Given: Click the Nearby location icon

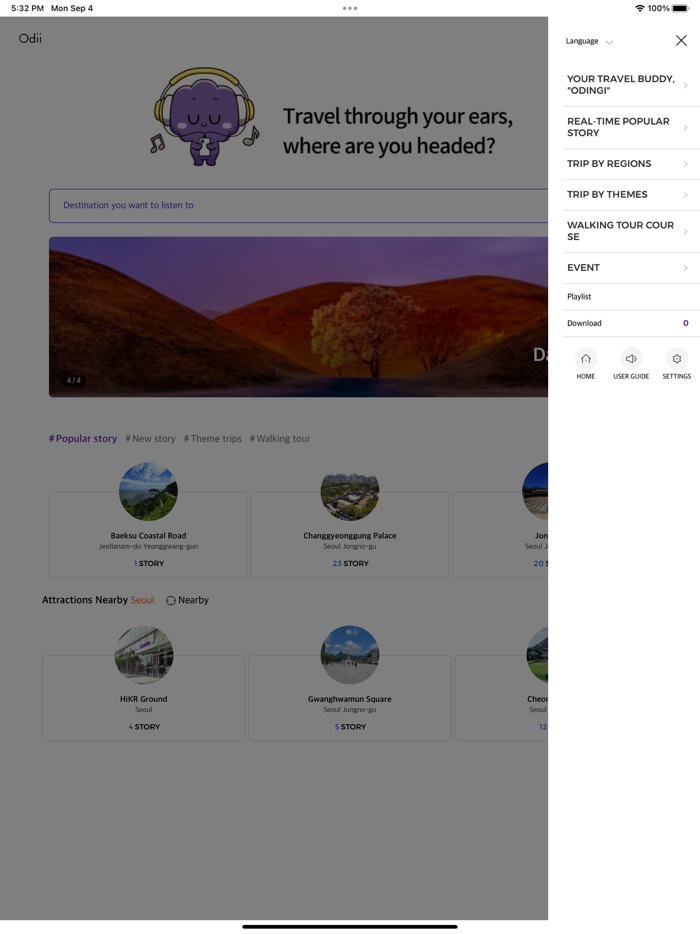Looking at the screenshot, I should point(171,600).
